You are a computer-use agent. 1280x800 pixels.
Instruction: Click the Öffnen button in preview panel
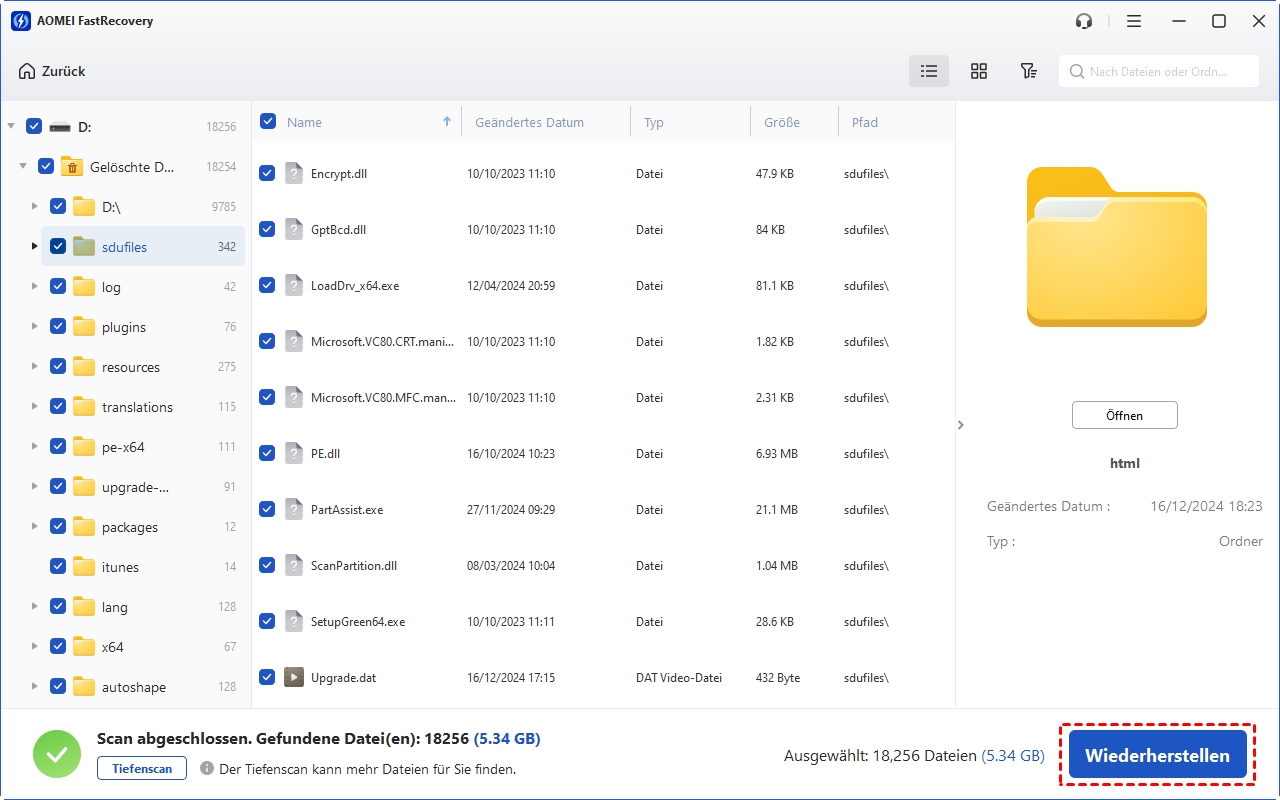[1124, 415]
